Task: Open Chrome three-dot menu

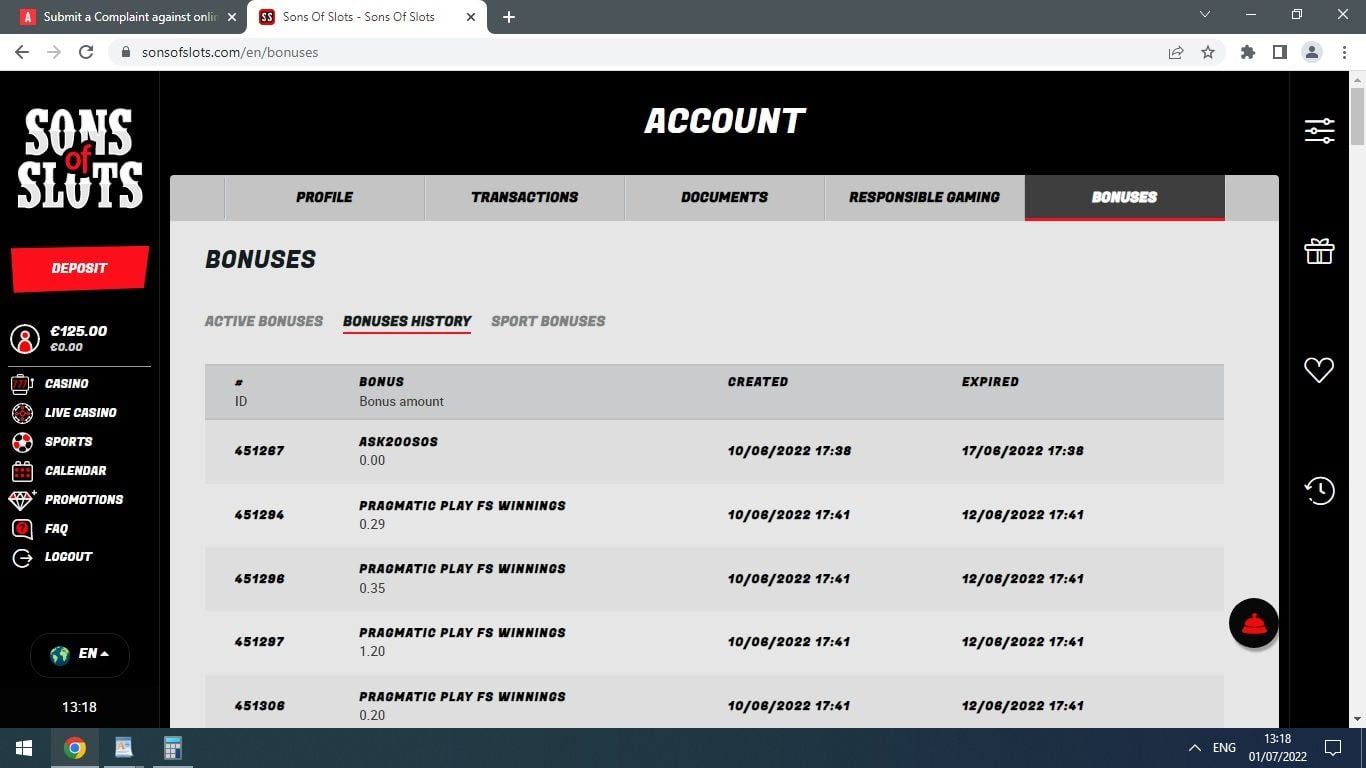Action: point(1343,52)
